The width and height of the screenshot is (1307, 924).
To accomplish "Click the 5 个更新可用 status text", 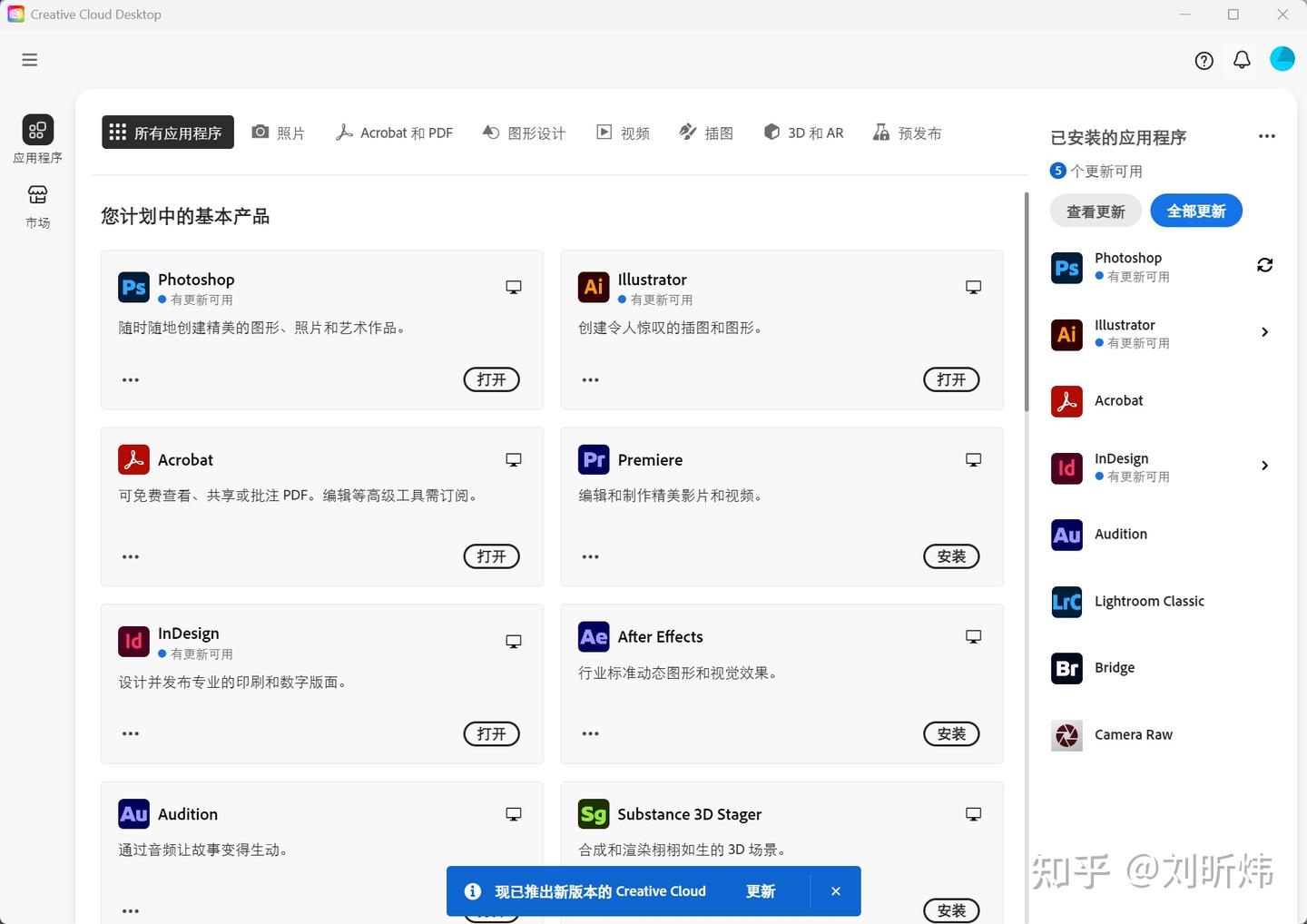I will tap(1096, 171).
